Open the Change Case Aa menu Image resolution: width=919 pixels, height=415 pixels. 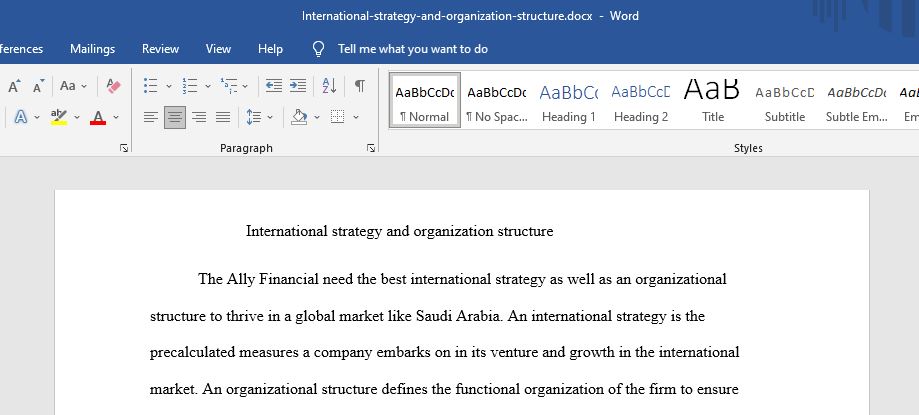[73, 86]
